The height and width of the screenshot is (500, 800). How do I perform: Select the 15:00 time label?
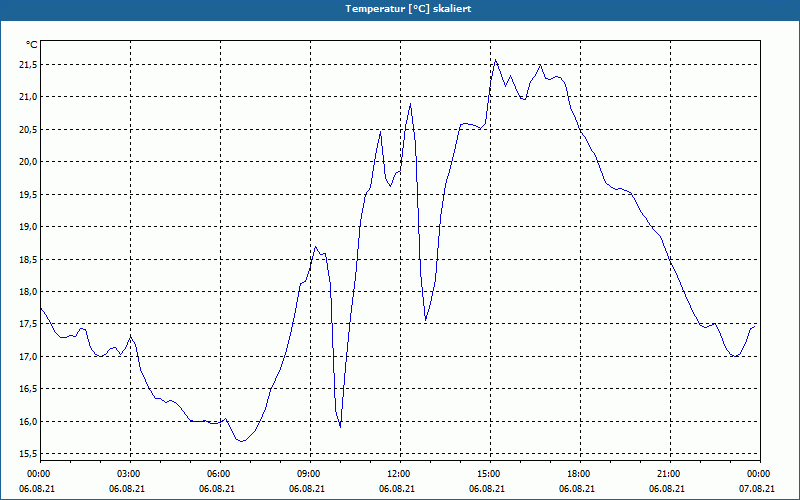[x=490, y=474]
